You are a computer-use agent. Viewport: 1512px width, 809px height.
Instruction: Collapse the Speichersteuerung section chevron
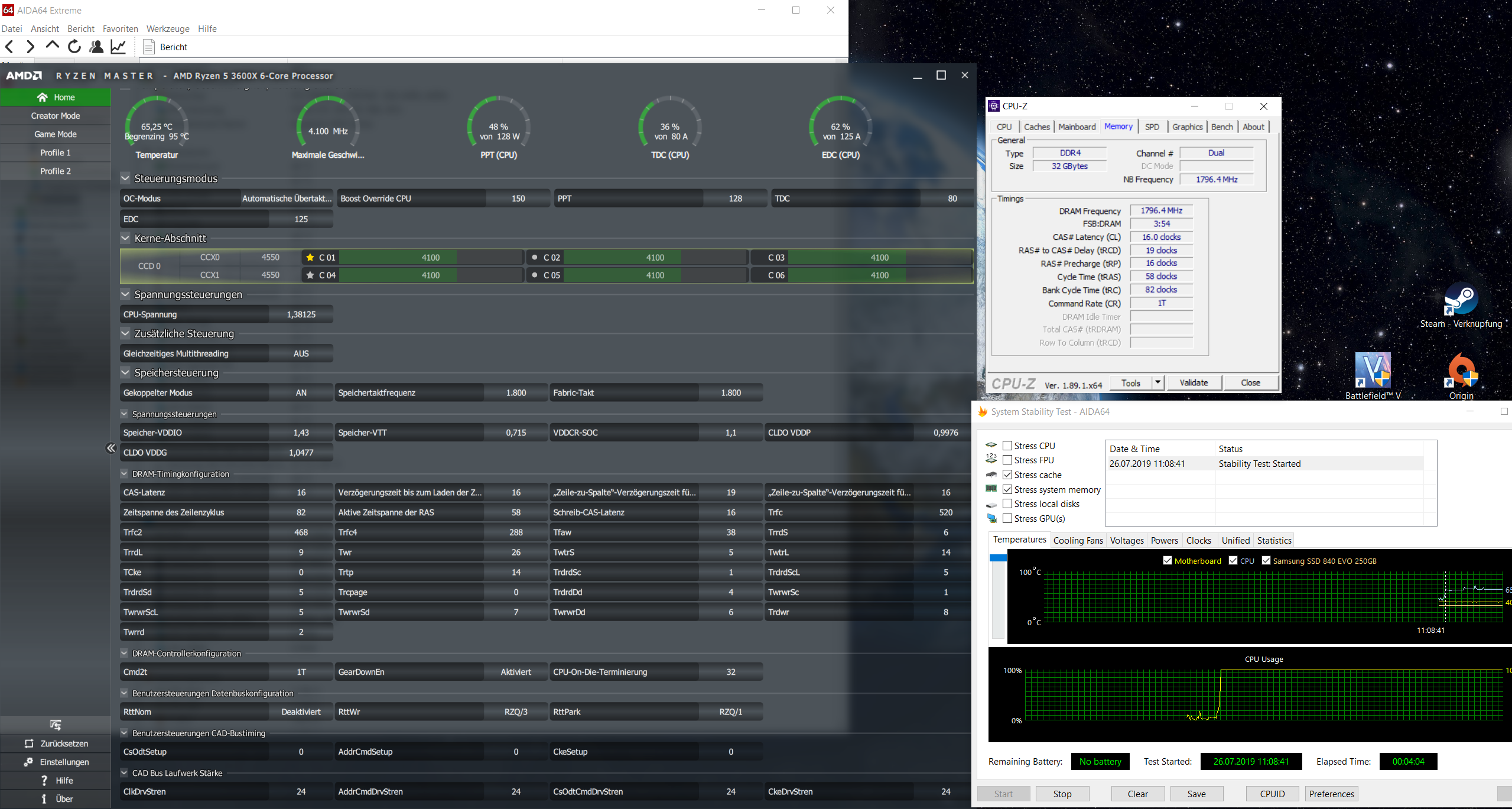click(125, 372)
